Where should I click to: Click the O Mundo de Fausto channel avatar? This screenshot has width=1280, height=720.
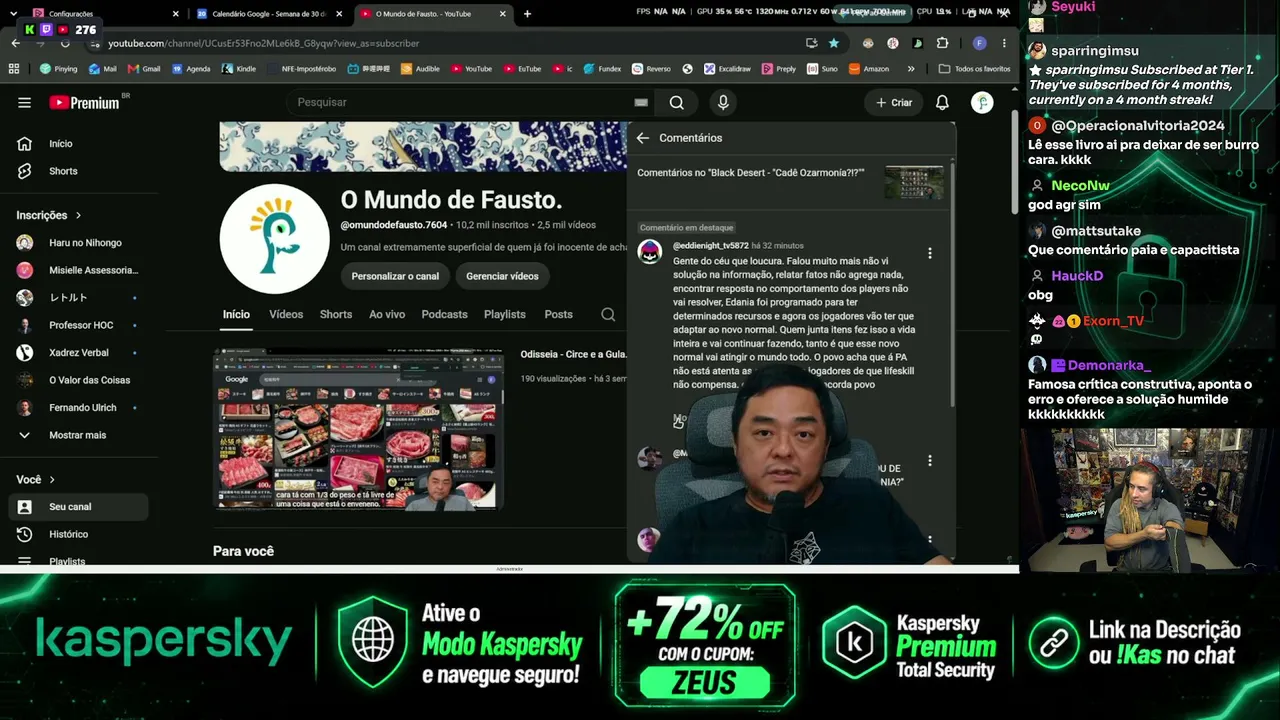point(274,239)
